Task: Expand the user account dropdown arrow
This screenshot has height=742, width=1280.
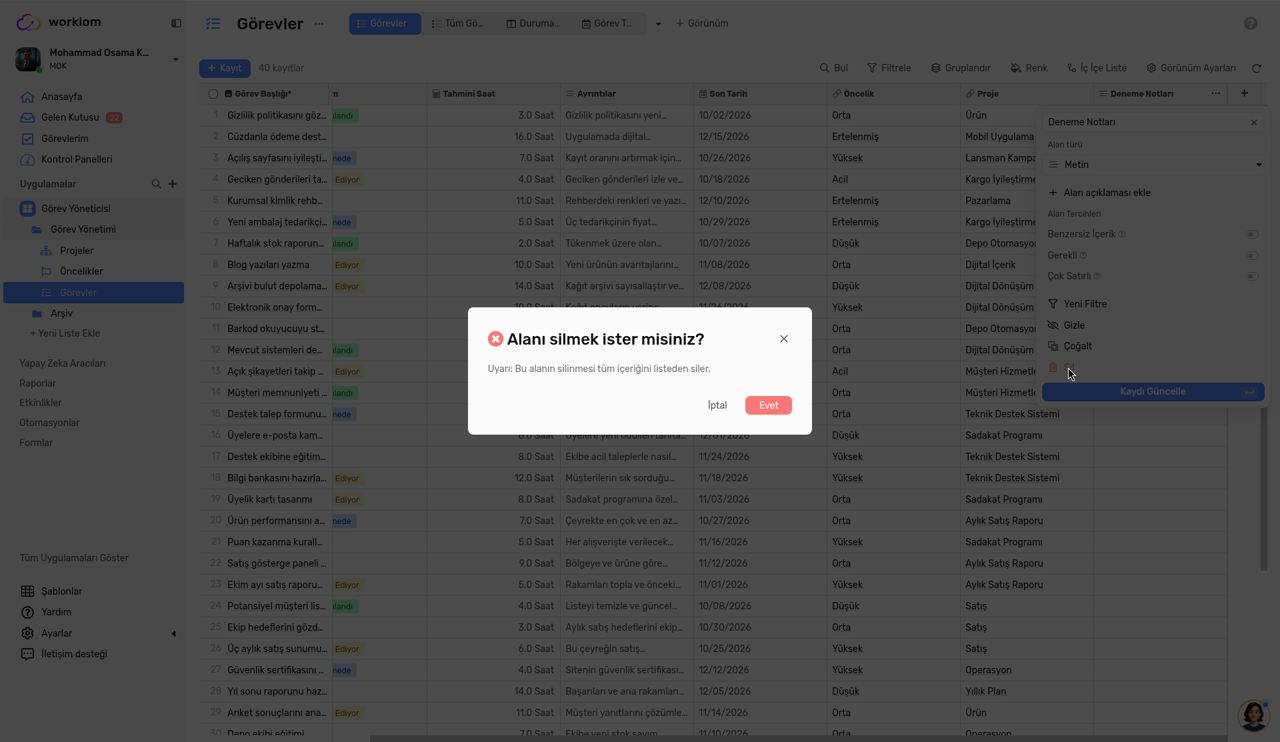Action: click(176, 59)
